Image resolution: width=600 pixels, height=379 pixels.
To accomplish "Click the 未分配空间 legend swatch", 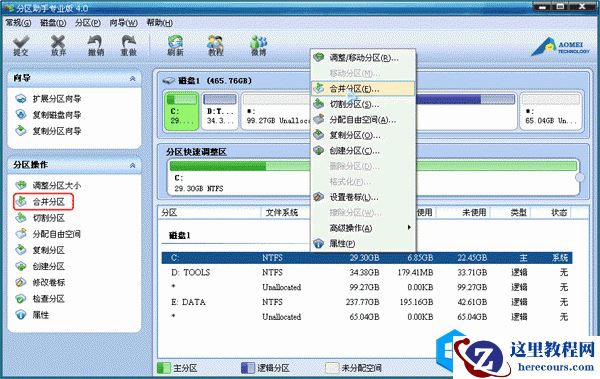I will [332, 368].
